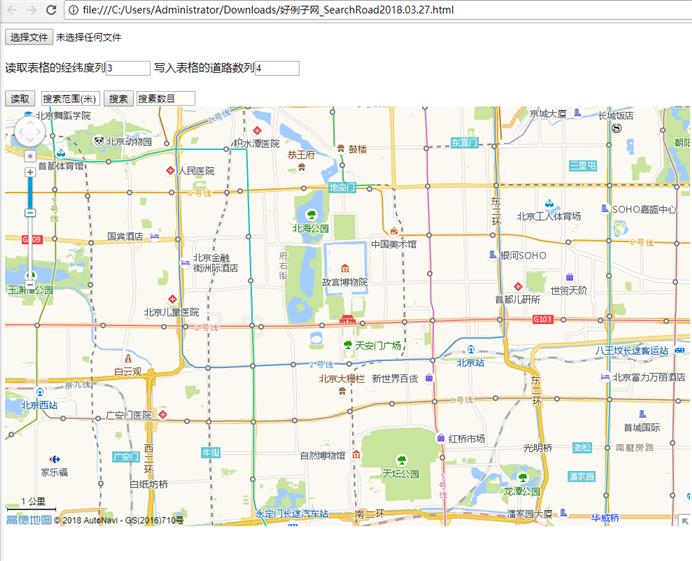The image size is (692, 561).
Task: Click the 地安门 label on the map
Action: click(x=342, y=188)
